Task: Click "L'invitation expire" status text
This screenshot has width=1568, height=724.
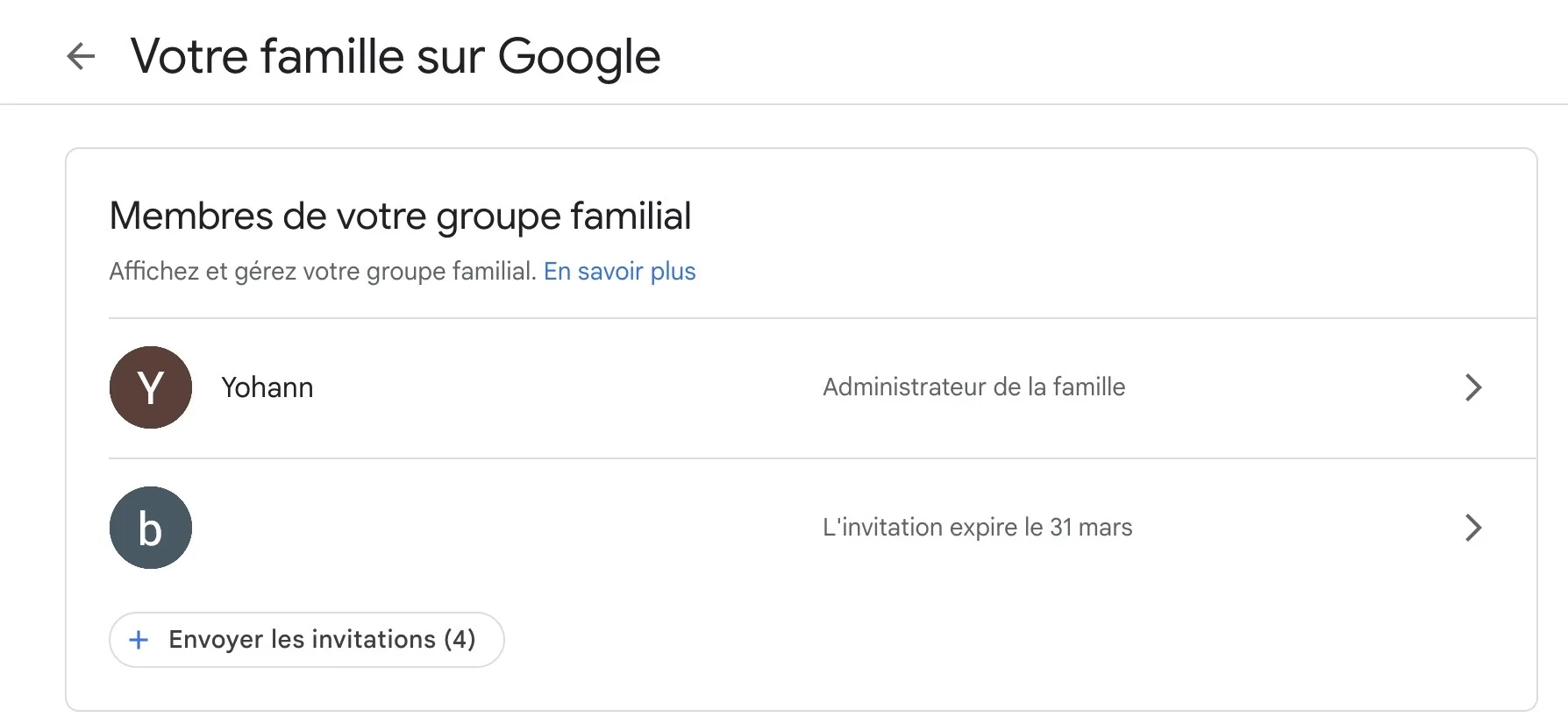Action: coord(933,528)
